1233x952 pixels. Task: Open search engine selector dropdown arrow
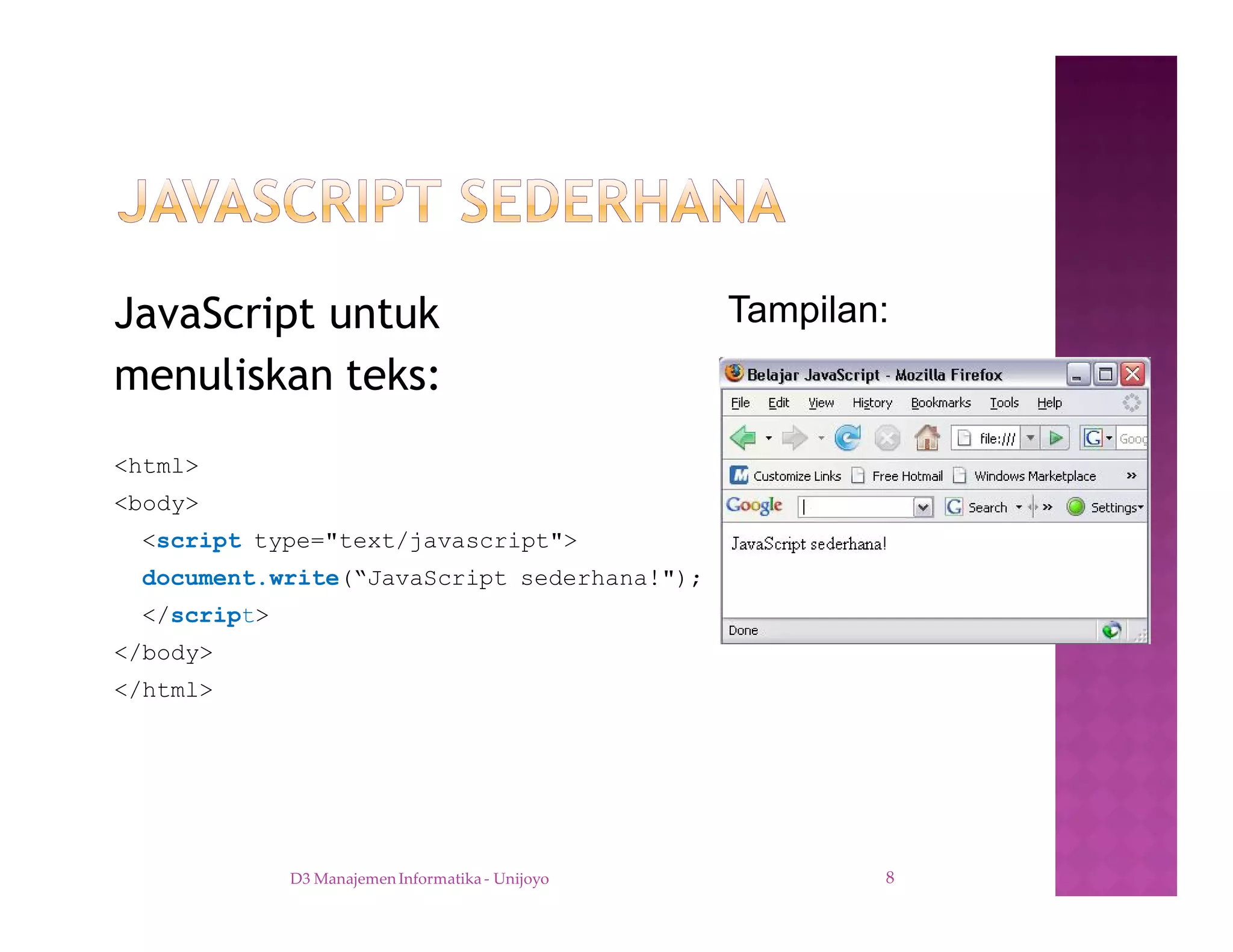pyautogui.click(x=1109, y=438)
